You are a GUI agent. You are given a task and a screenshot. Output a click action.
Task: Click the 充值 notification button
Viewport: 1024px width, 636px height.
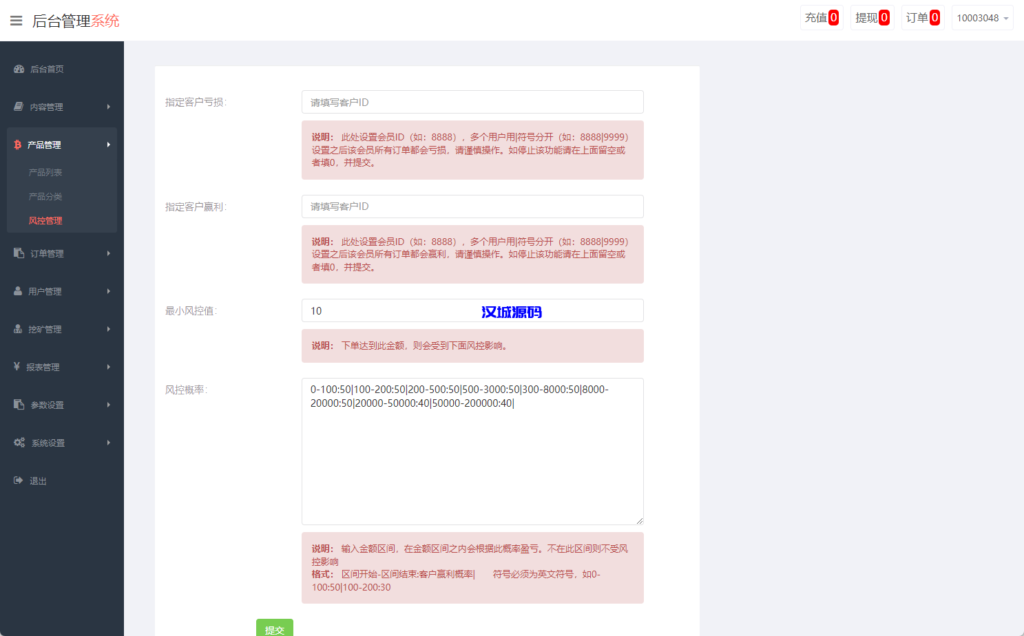(x=821, y=18)
